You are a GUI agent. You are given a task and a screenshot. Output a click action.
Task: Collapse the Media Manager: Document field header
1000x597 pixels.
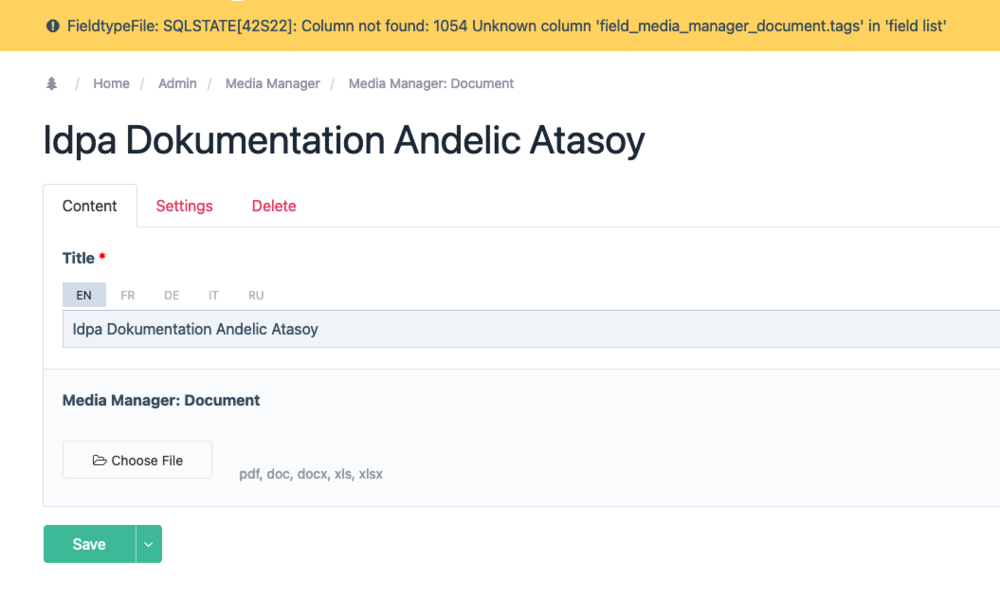(x=161, y=400)
